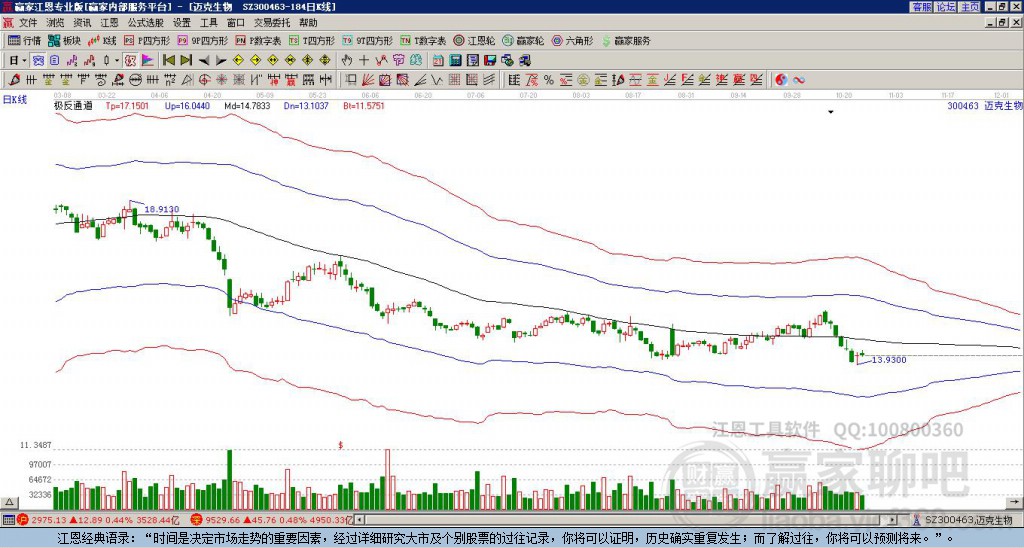1024x548 pixels.
Task: Open the 板块 sector view
Action: click(65, 40)
